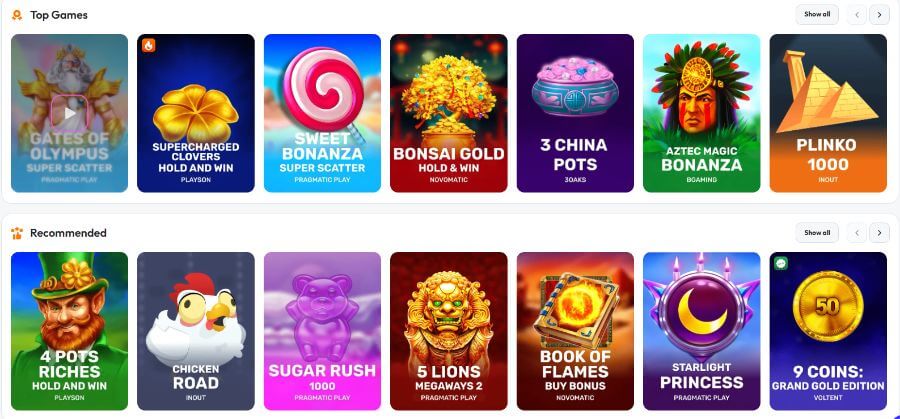Play Gates of Olympus Super Scatter
Screen dimensions: 900x419
pos(69,113)
